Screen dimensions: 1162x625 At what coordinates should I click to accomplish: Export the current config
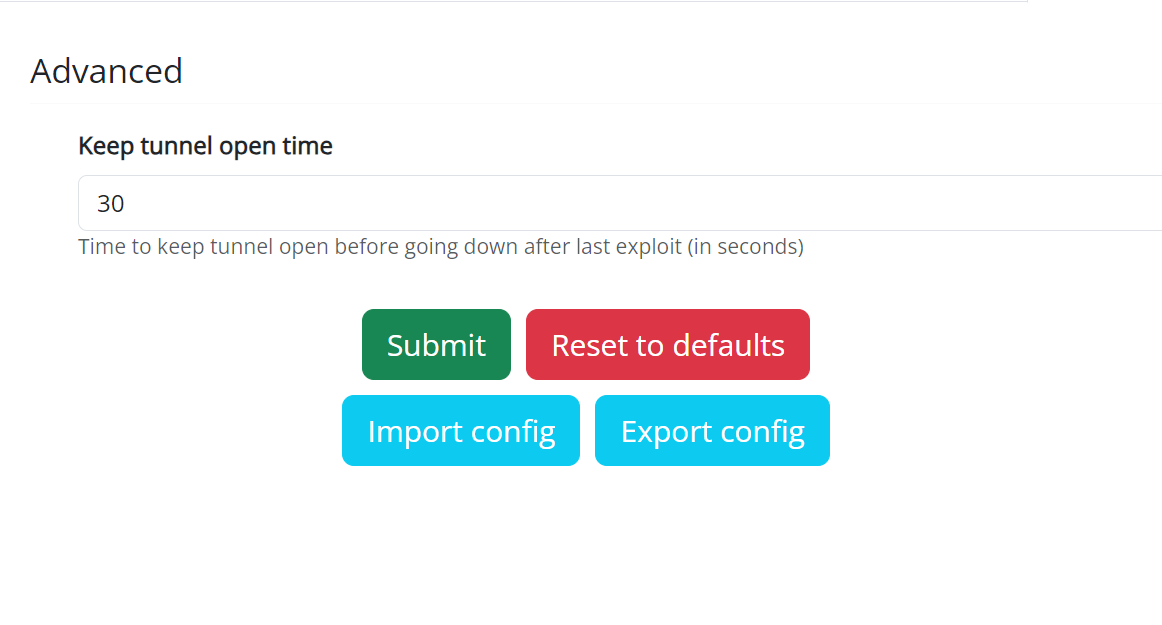click(712, 431)
